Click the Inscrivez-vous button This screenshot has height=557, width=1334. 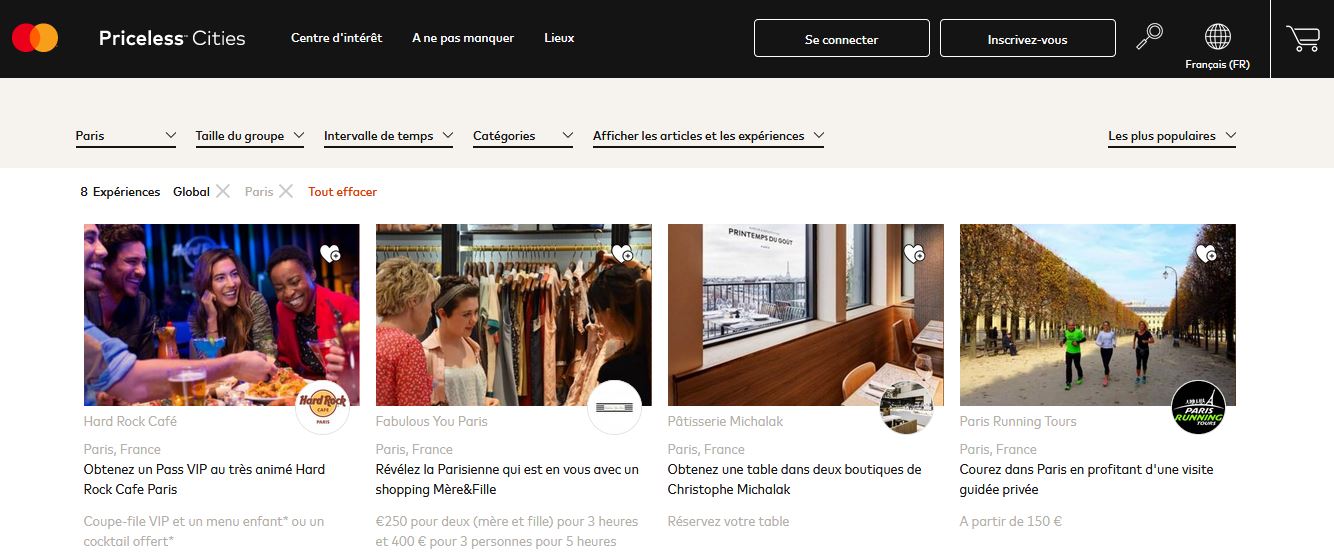pos(1027,39)
